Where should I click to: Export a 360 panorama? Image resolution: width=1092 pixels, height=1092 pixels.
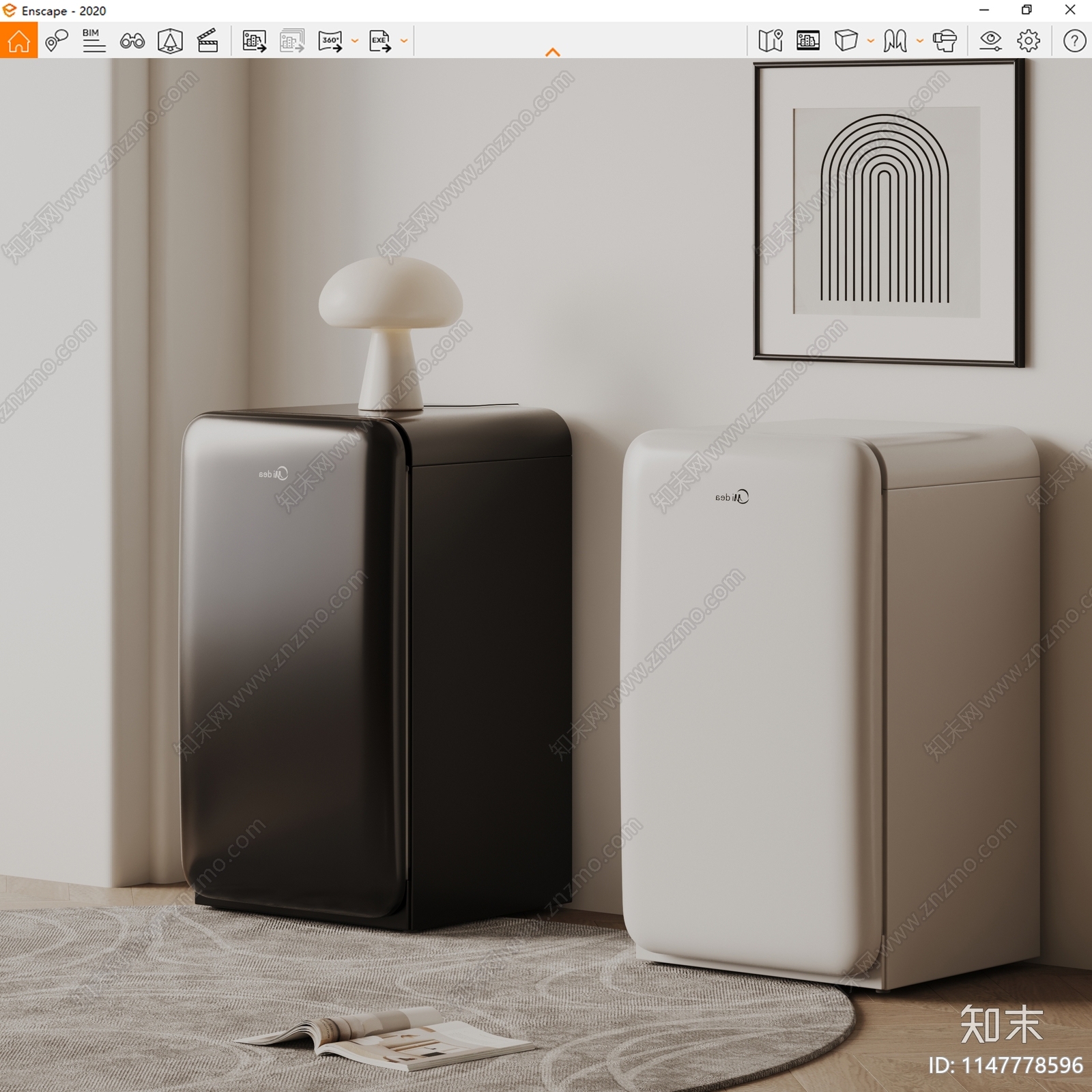(330, 41)
